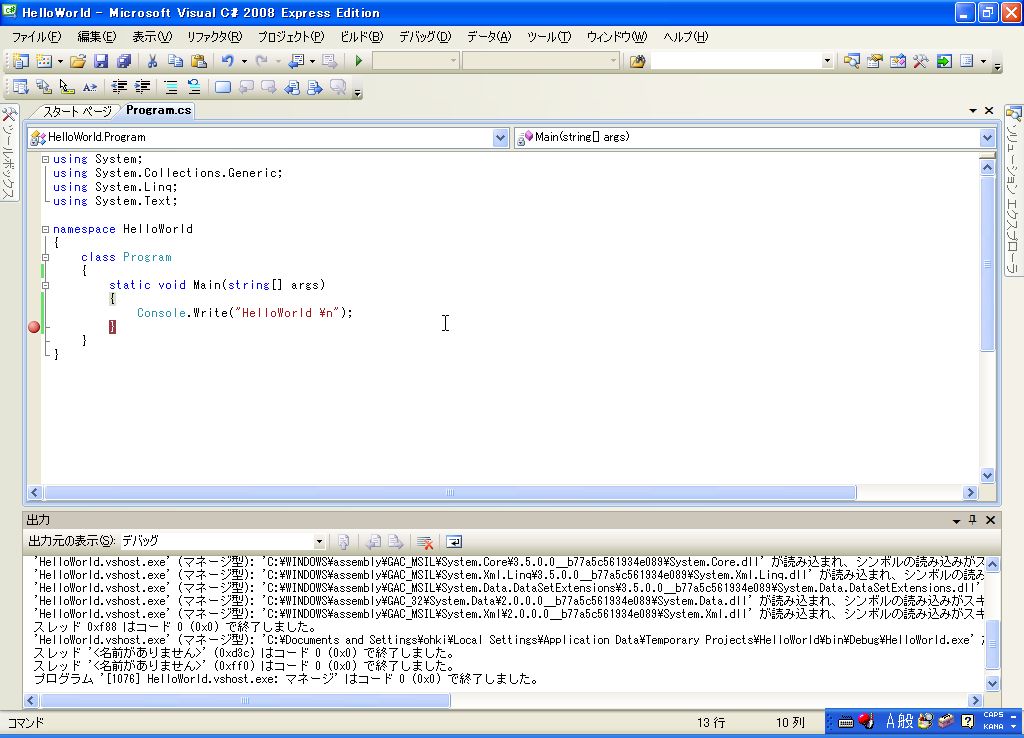Image resolution: width=1024 pixels, height=738 pixels.
Task: Click the Navigate Backward icon
Action: [x=296, y=61]
